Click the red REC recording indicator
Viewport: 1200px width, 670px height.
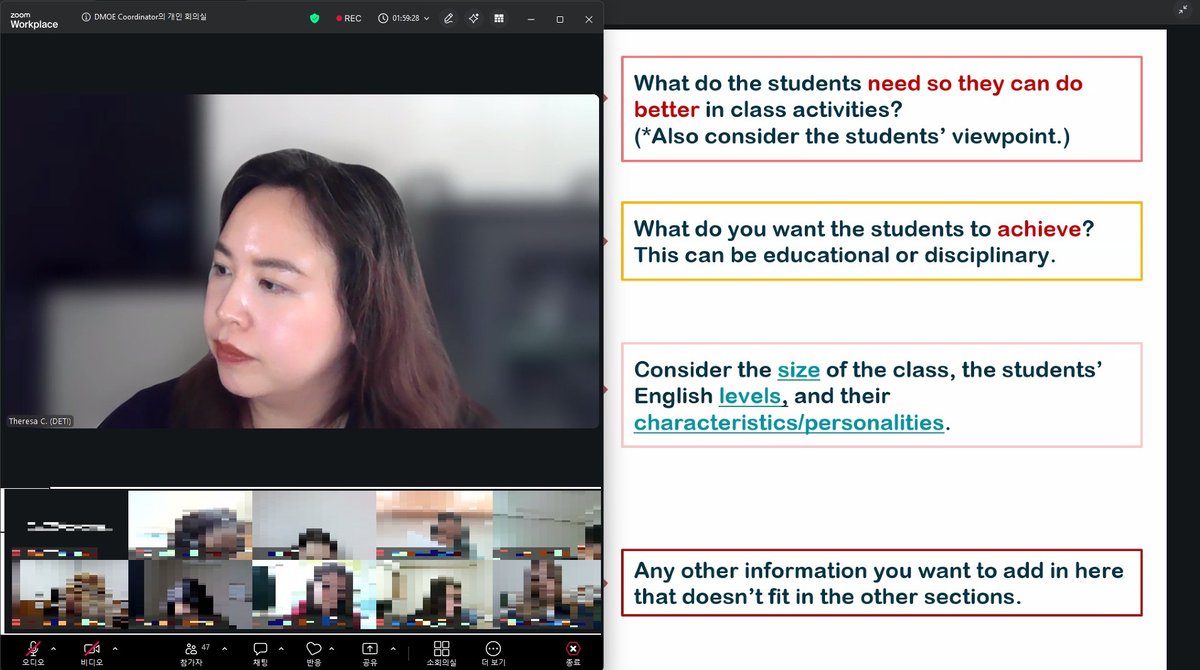point(349,19)
